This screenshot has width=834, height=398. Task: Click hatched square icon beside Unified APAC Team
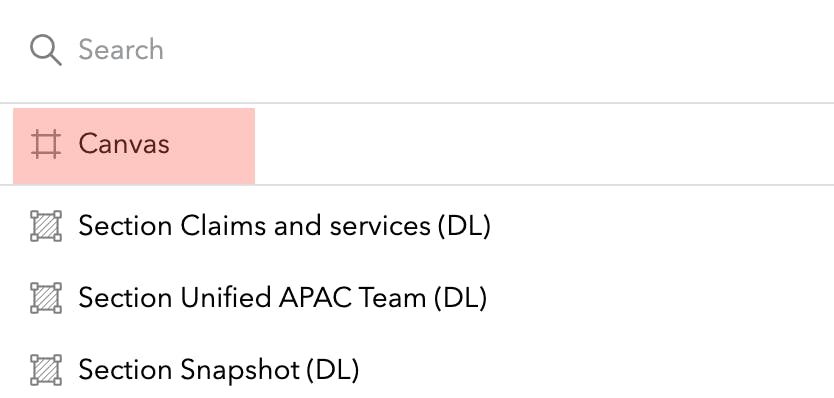click(x=46, y=298)
